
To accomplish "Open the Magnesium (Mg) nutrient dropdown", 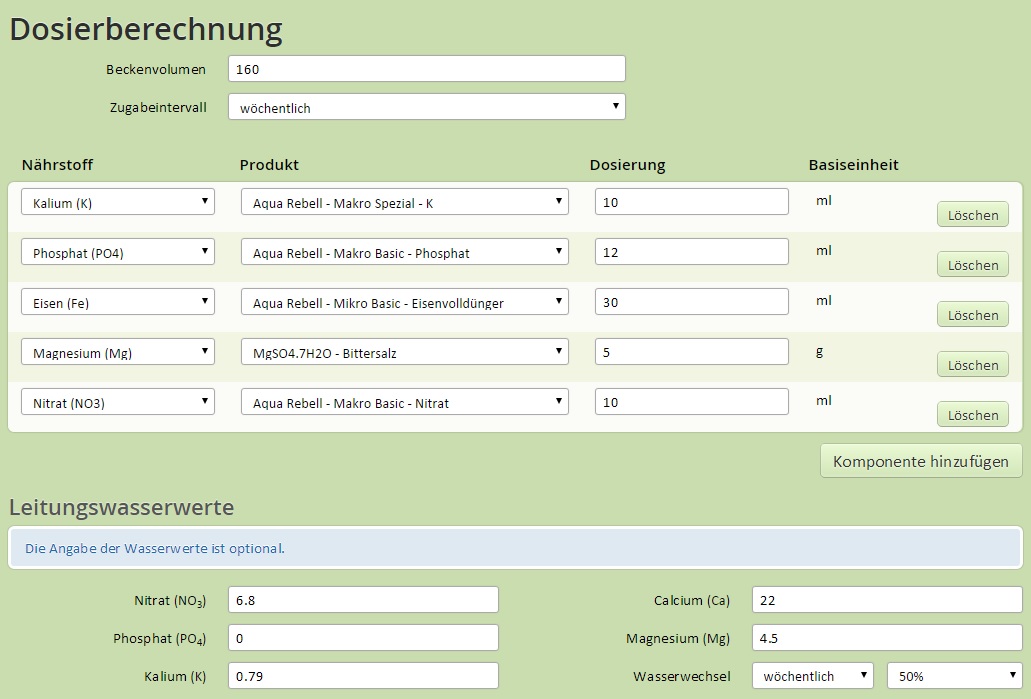I will (118, 352).
